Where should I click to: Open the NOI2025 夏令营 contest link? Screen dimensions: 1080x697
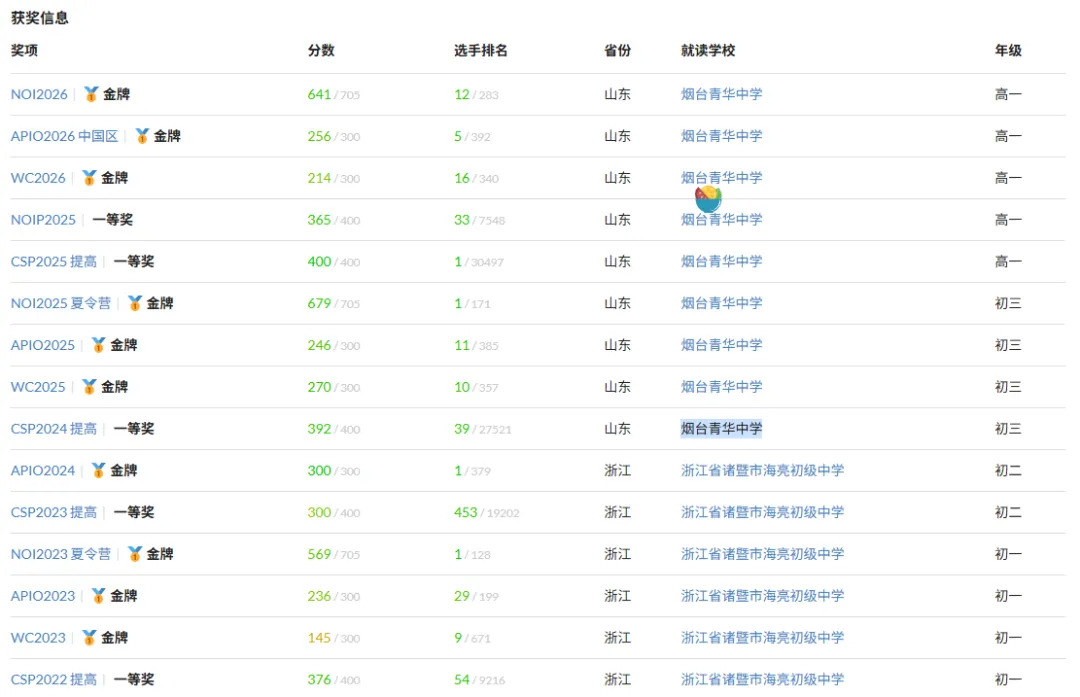coord(61,304)
